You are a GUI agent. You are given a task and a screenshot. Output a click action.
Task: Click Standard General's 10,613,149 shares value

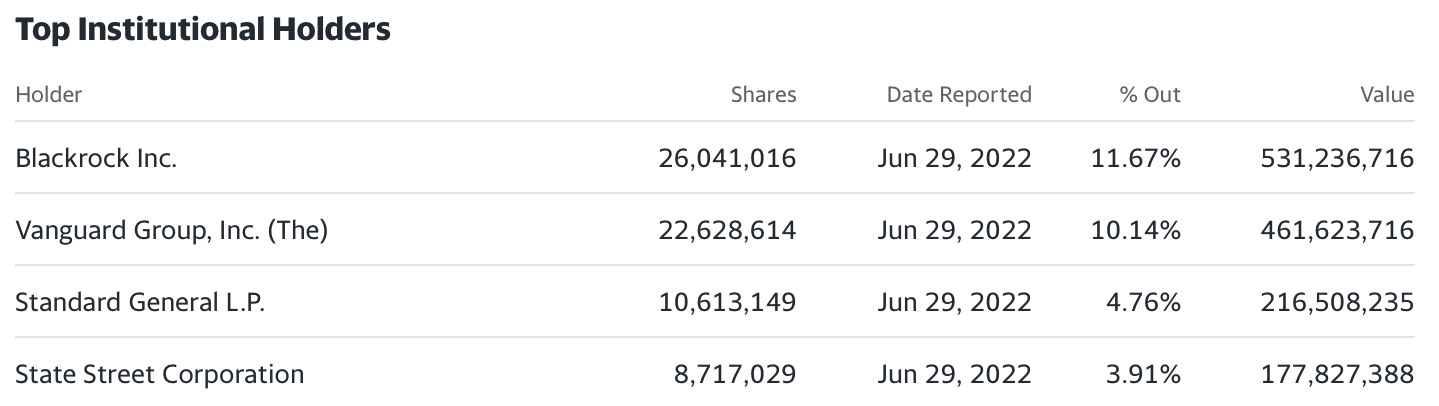pos(728,303)
